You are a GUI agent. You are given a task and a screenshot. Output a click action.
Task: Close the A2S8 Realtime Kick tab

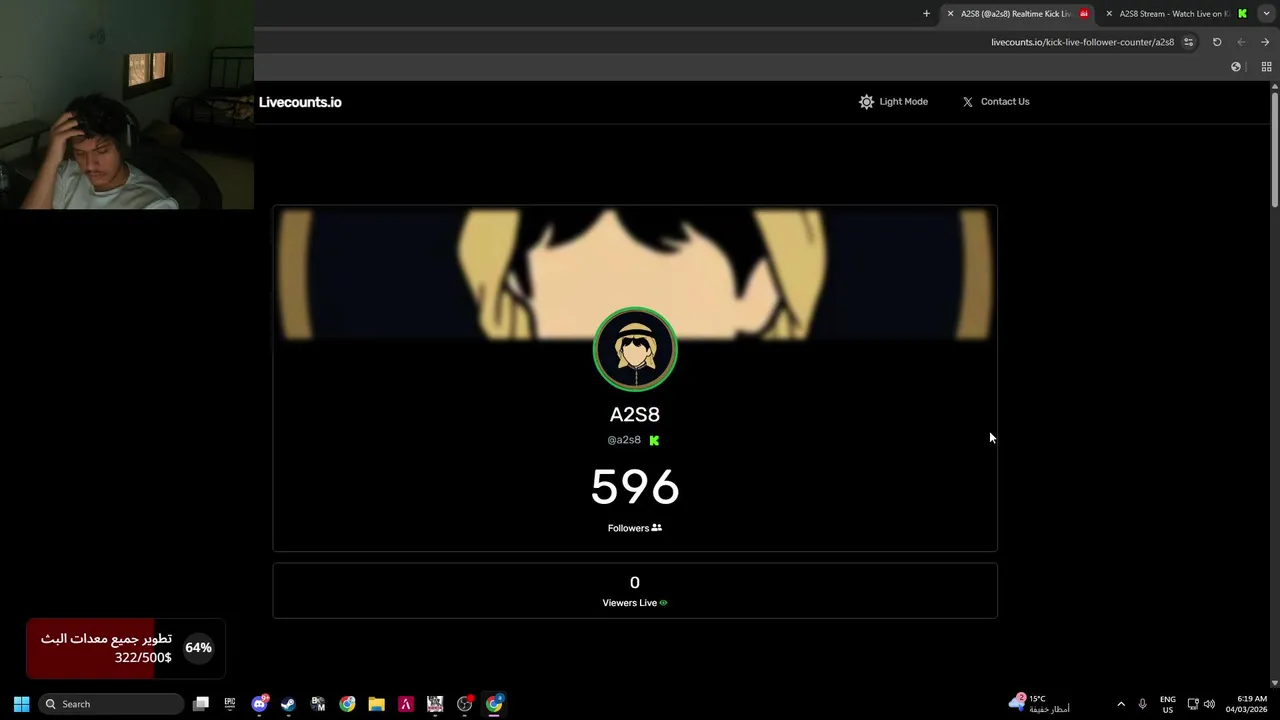[x=950, y=14]
